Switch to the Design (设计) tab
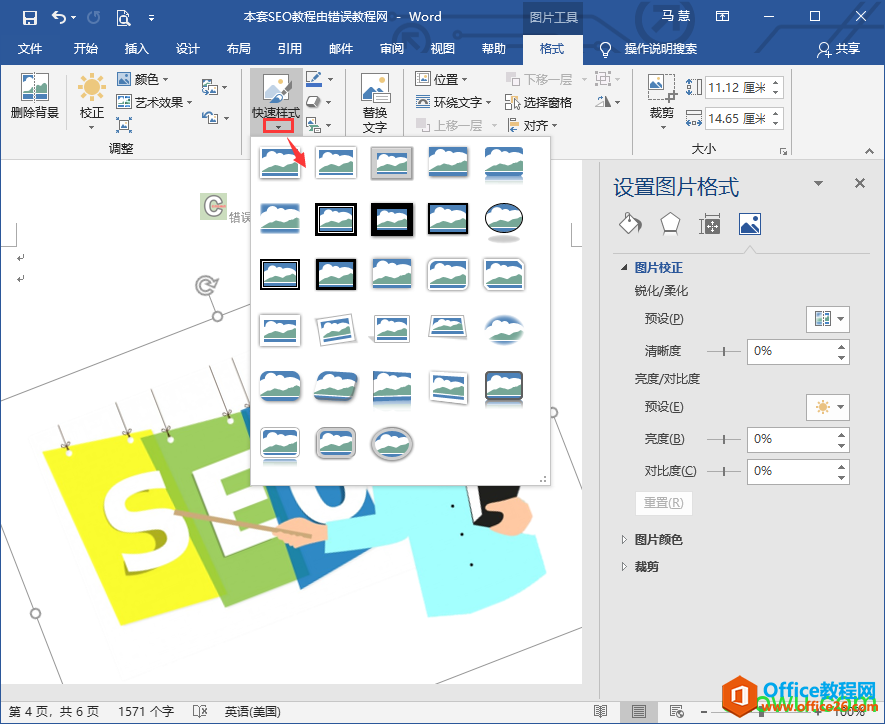The height and width of the screenshot is (724, 885). pyautogui.click(x=187, y=49)
